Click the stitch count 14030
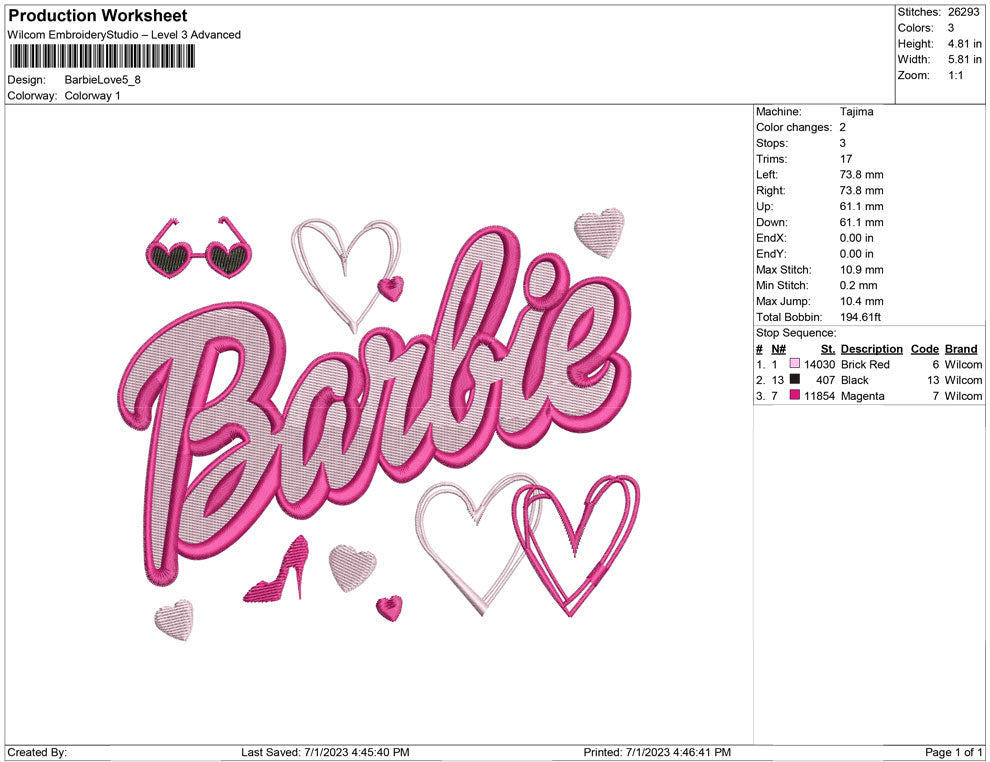Image resolution: width=990 pixels, height=762 pixels. point(820,364)
